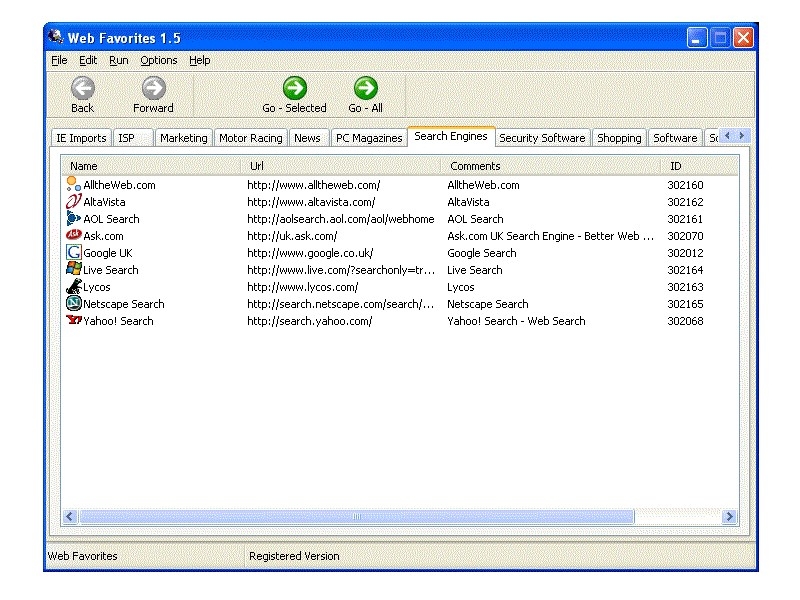Open the Options menu
The height and width of the screenshot is (600, 800).
pos(159,60)
